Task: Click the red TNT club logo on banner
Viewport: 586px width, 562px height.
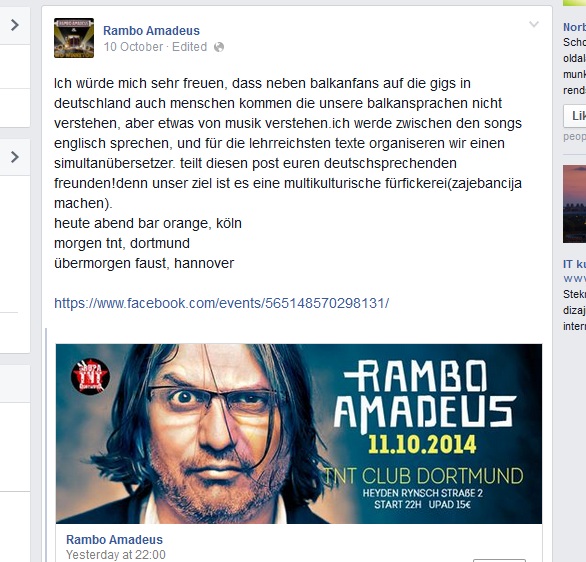Action: tap(90, 377)
